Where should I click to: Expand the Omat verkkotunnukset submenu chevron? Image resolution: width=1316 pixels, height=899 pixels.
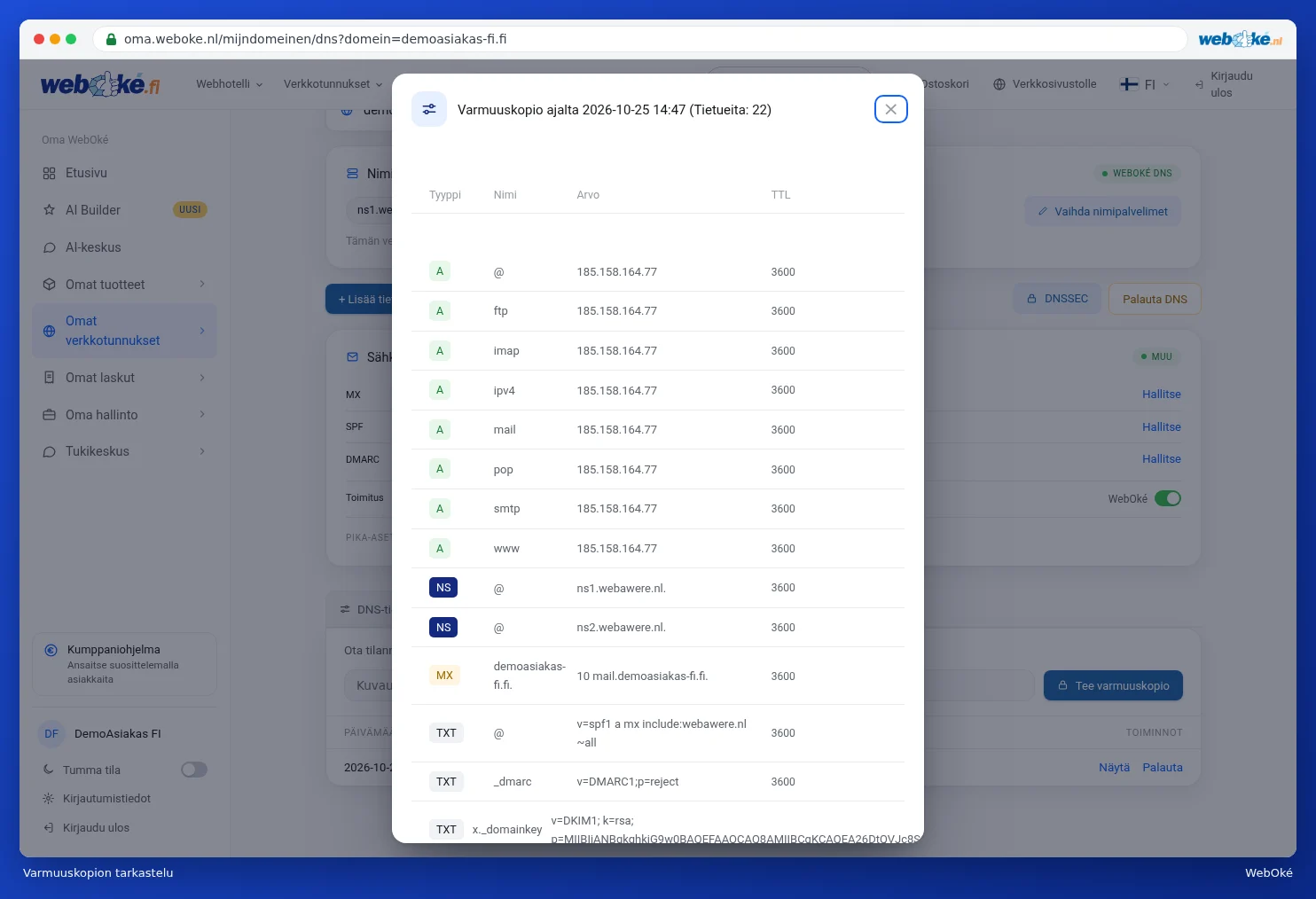coord(202,331)
